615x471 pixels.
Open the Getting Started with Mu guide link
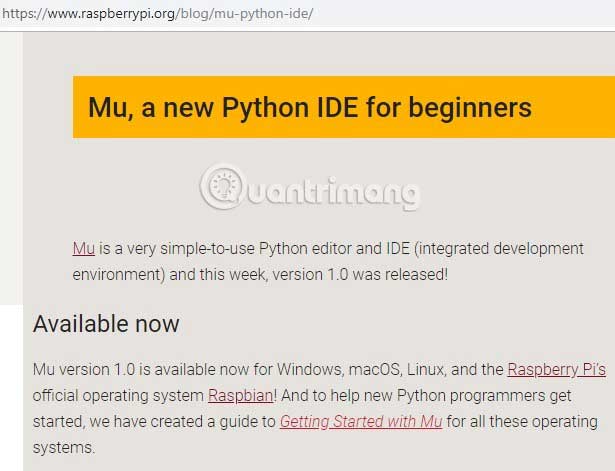point(361,422)
